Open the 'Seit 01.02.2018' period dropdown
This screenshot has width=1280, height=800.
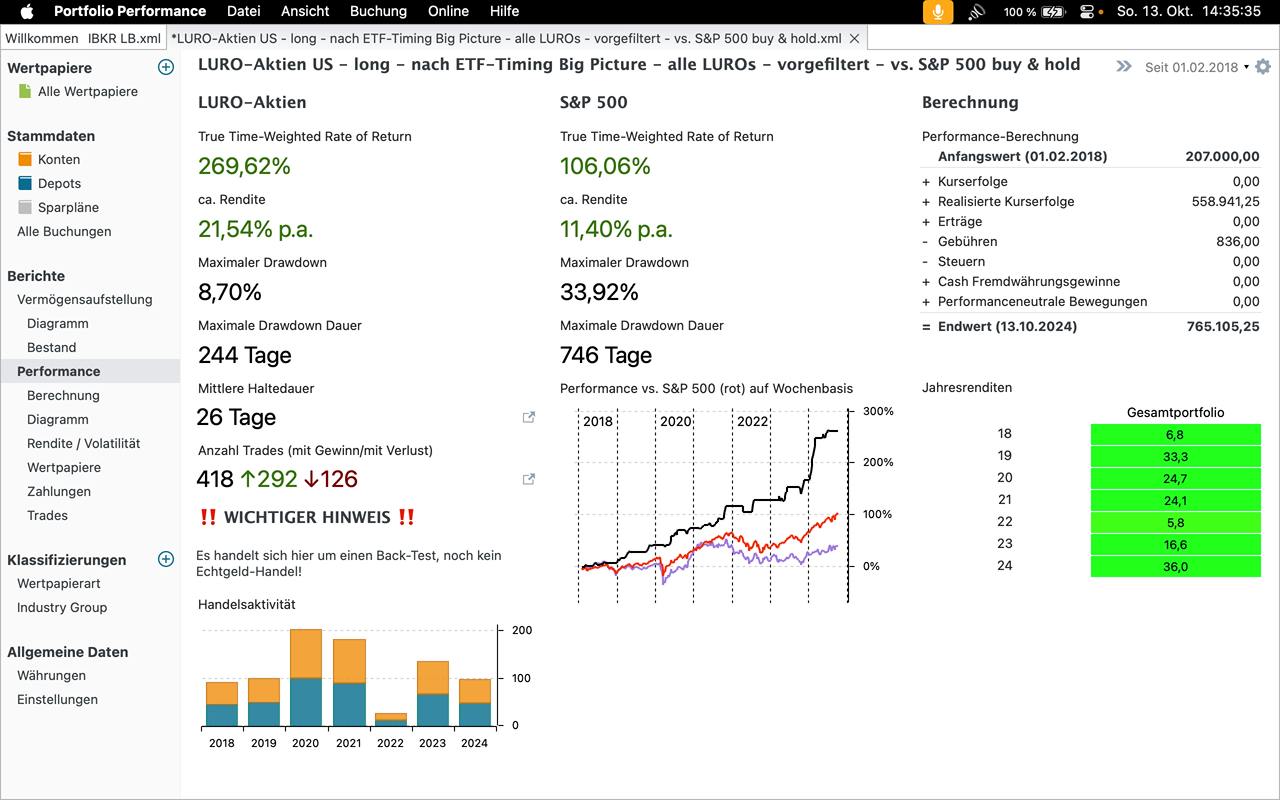[1196, 67]
